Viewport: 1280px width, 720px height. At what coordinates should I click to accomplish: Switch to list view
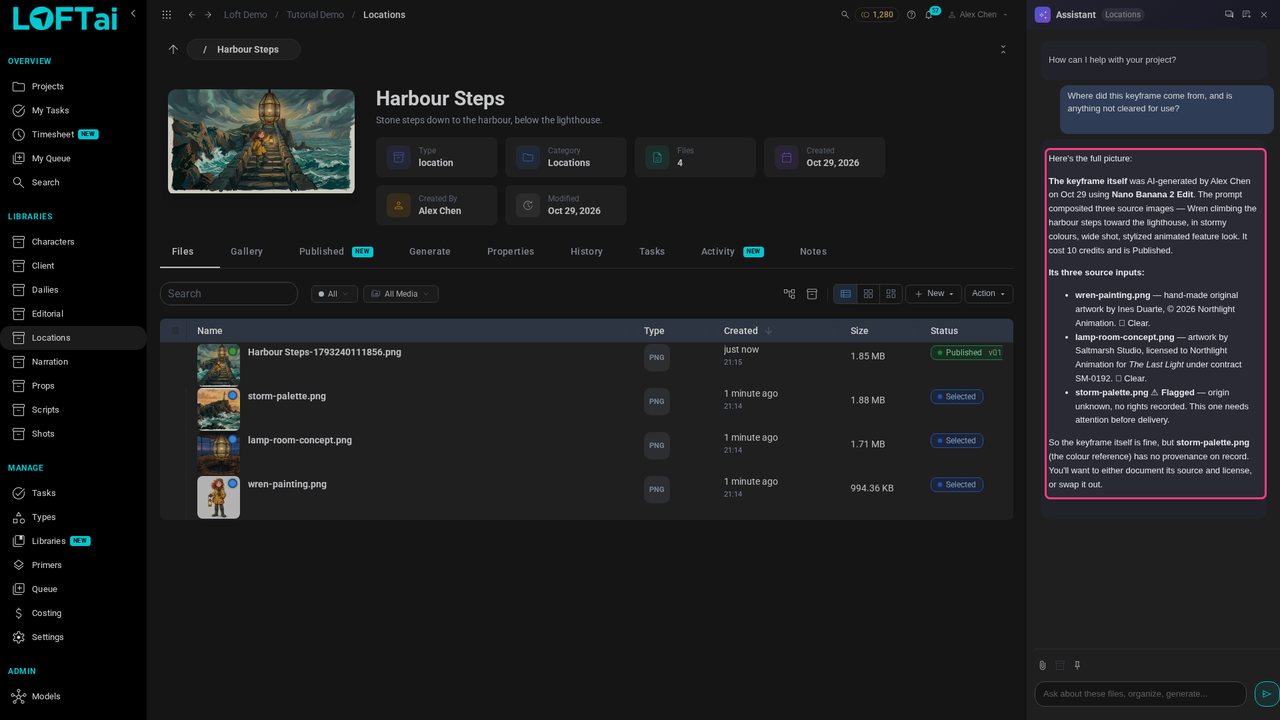pos(845,294)
